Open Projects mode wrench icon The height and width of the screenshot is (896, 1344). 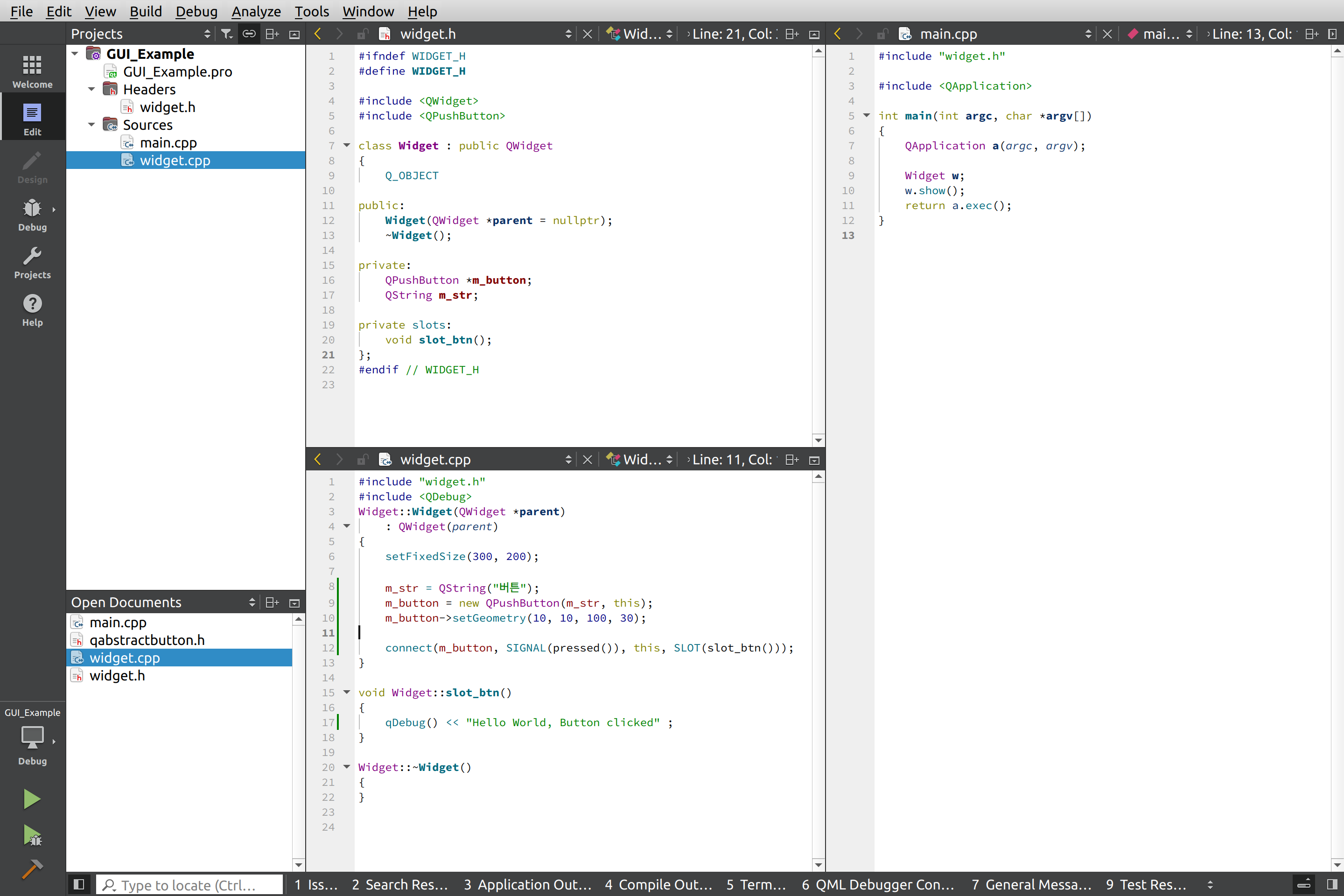point(32,262)
